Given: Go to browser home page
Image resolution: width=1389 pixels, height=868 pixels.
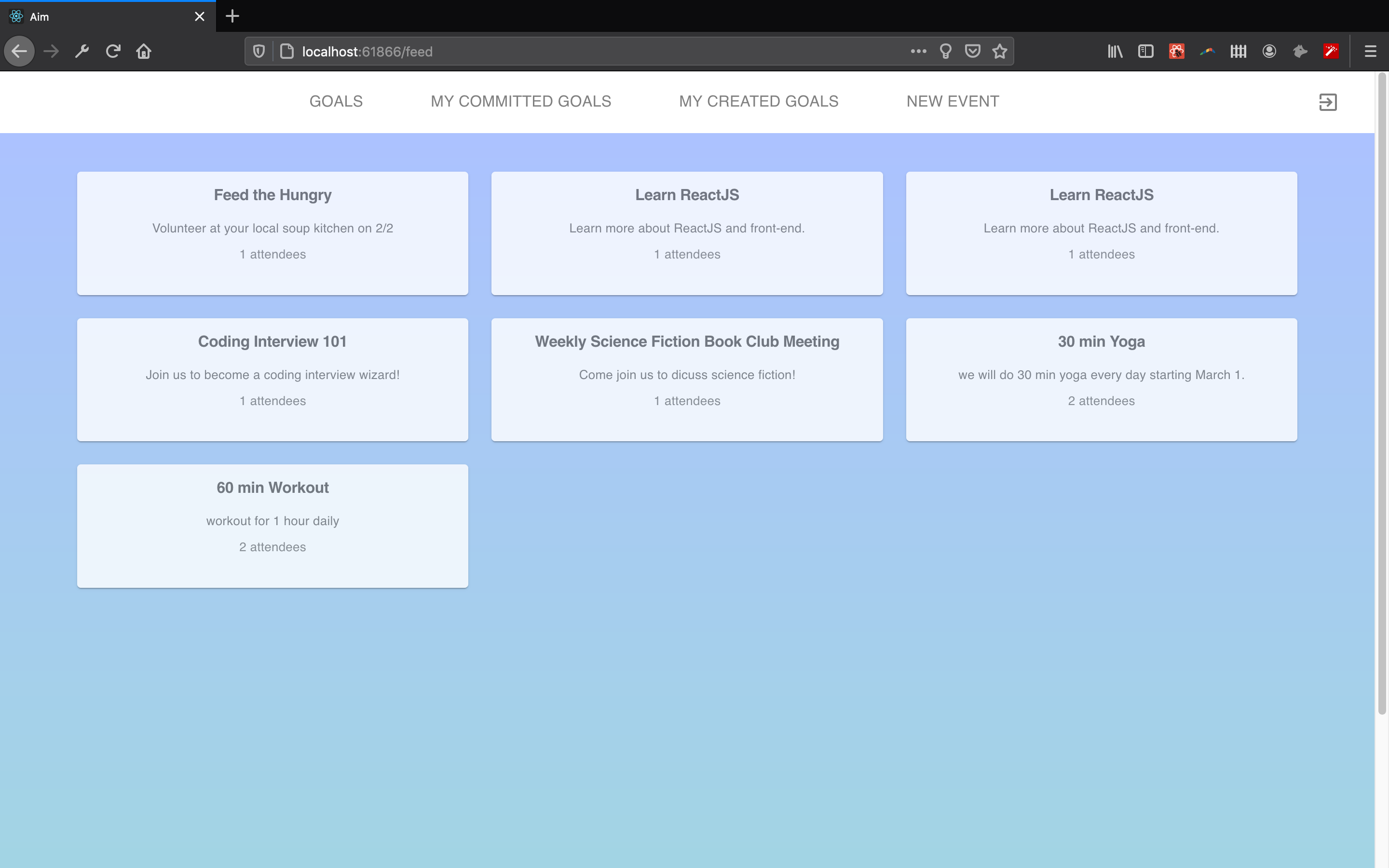Looking at the screenshot, I should click(x=144, y=52).
